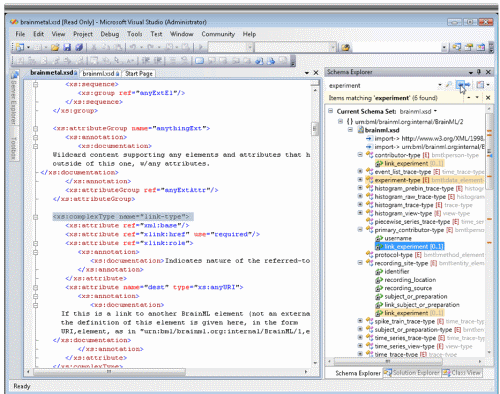Collapse the recording_site-type node
500x394 pixels.
(x=360, y=263)
